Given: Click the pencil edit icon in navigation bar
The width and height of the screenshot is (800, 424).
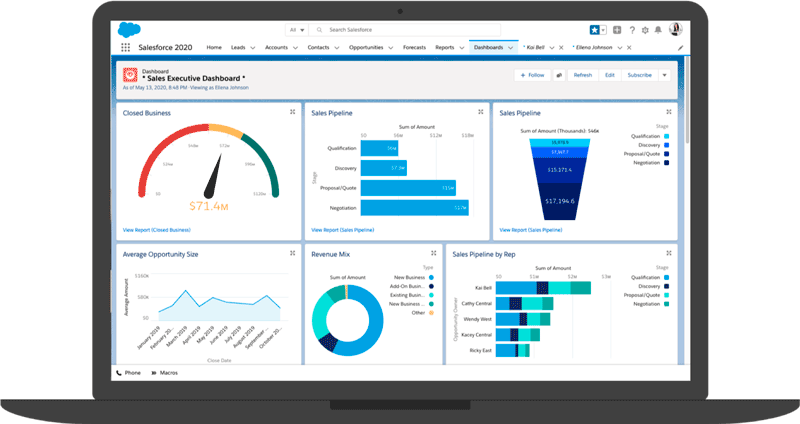Looking at the screenshot, I should (x=680, y=47).
